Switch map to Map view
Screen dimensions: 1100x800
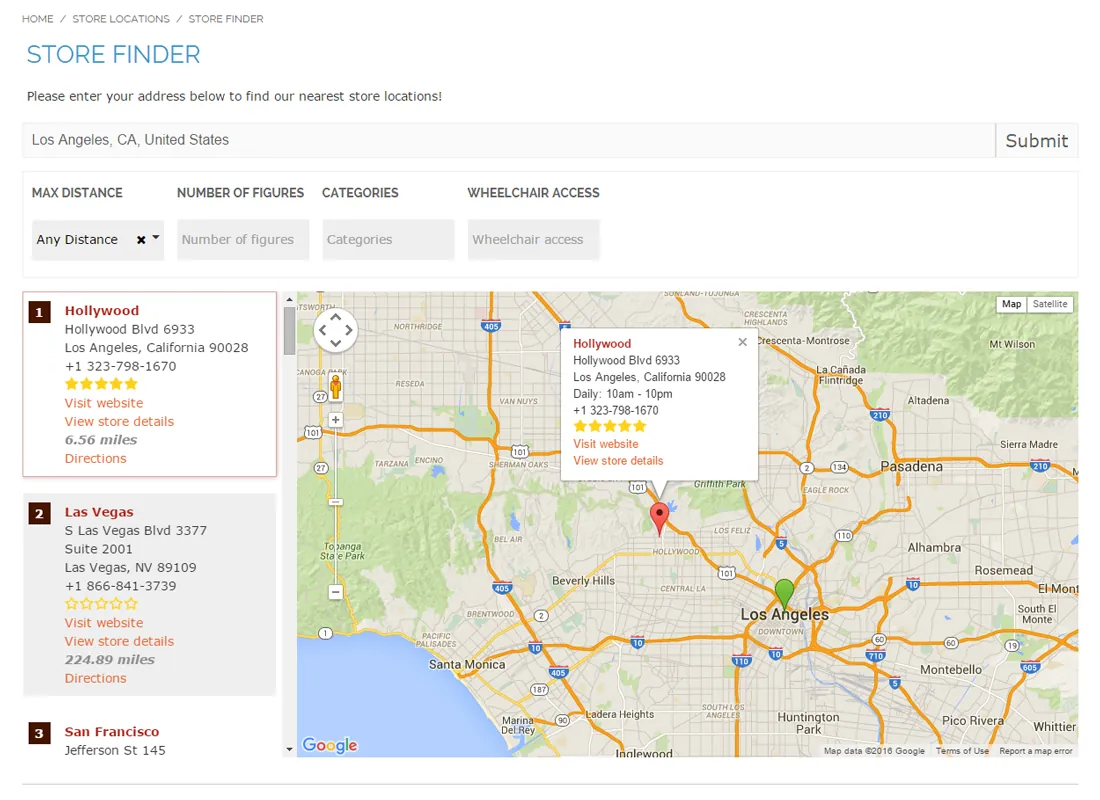[x=1011, y=304]
